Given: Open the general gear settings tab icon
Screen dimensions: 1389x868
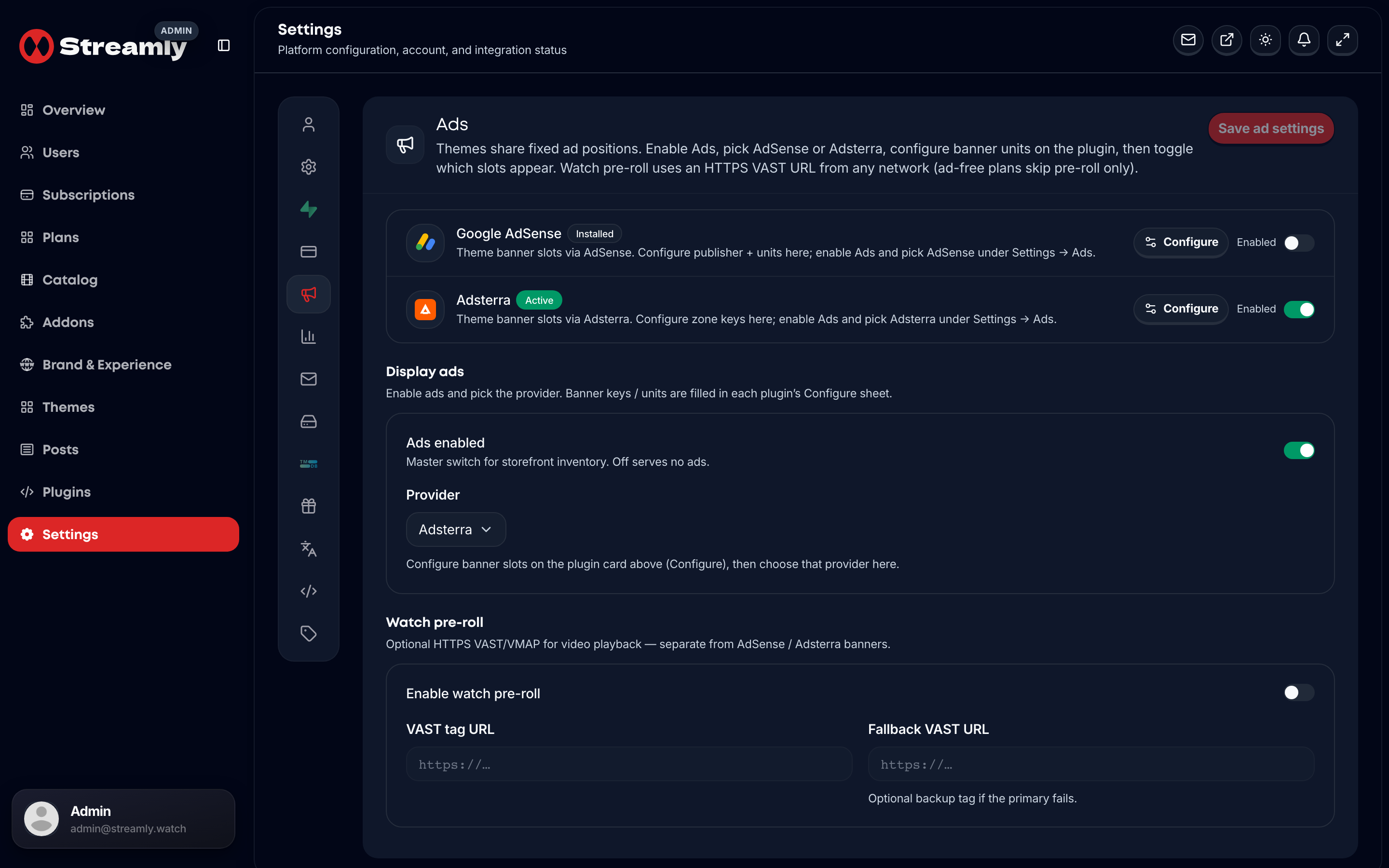Looking at the screenshot, I should 309,167.
